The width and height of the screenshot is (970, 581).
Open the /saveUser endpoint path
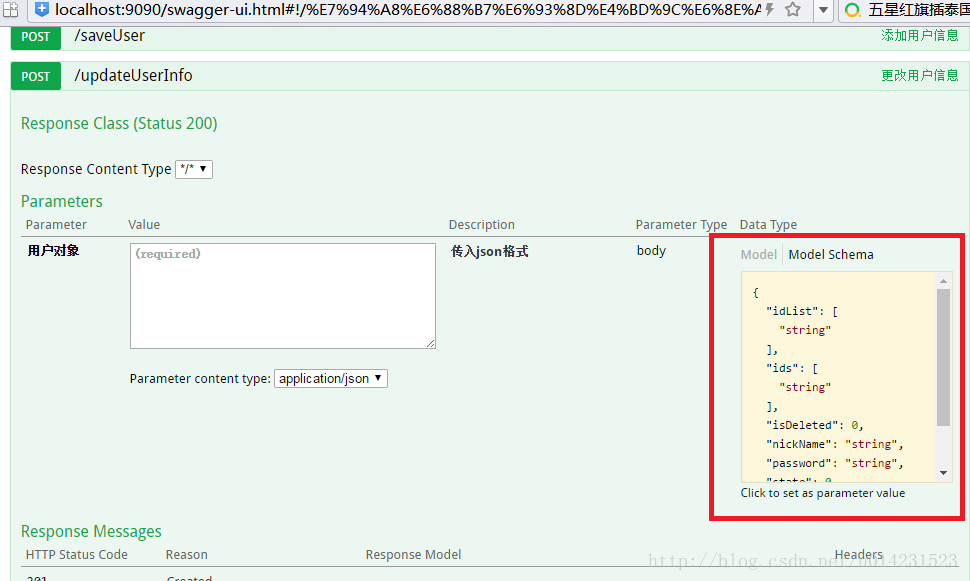tap(109, 36)
